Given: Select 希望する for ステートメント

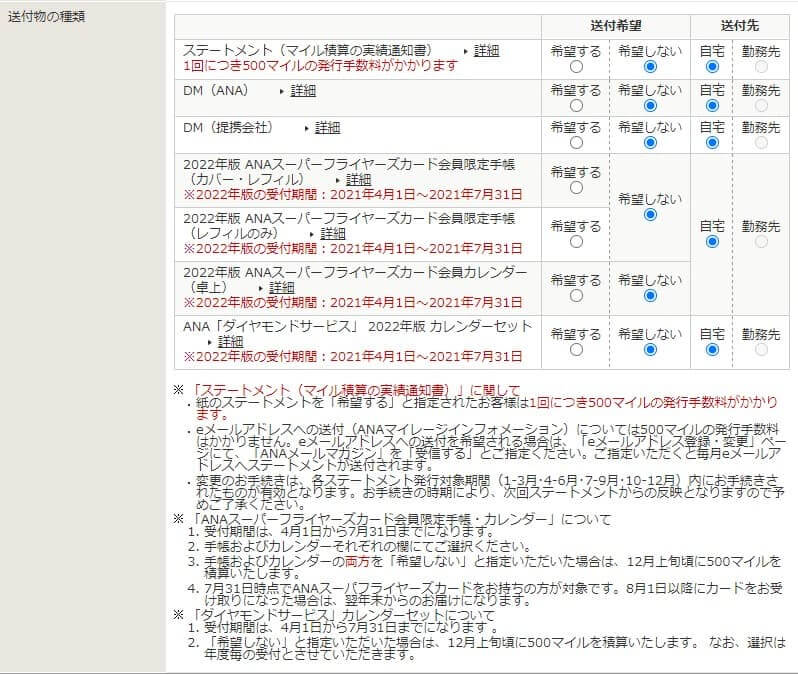Looking at the screenshot, I should coord(576,67).
